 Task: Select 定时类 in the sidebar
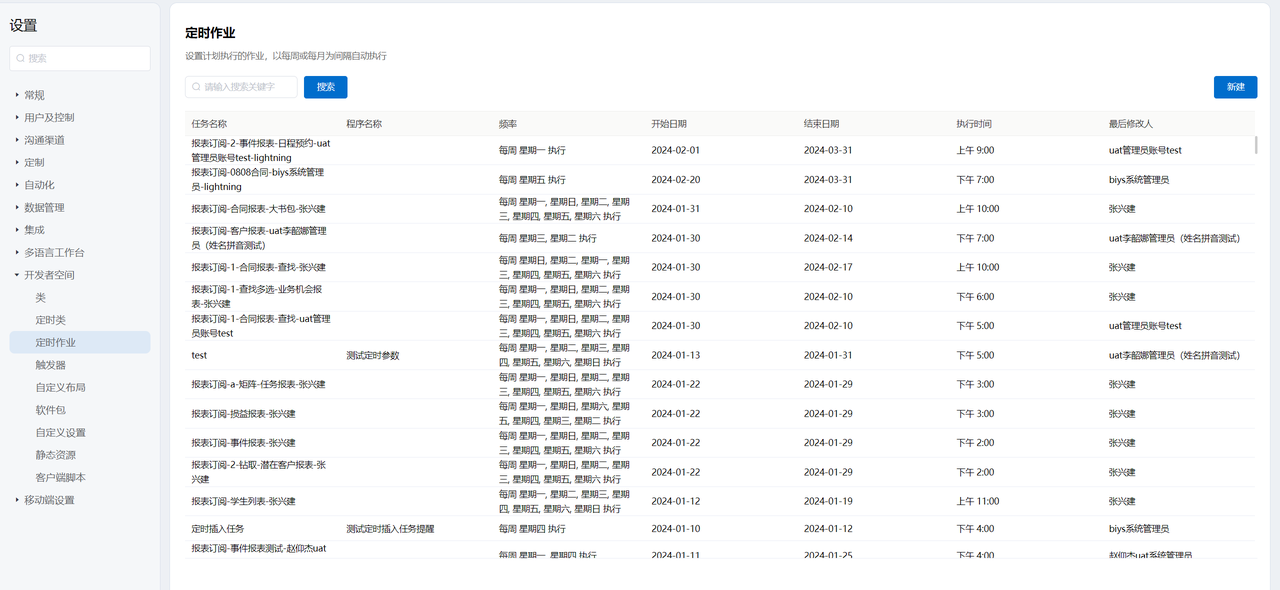[51, 320]
